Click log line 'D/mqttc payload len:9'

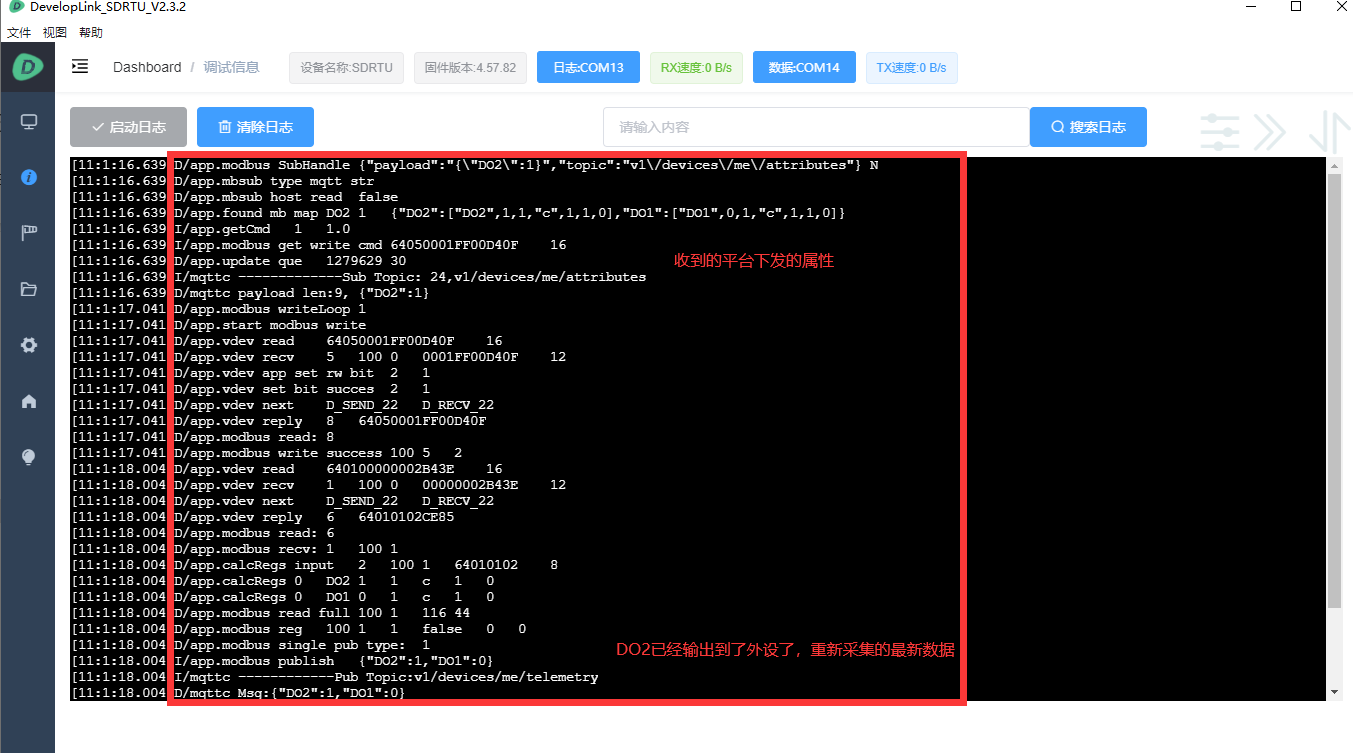click(251, 293)
